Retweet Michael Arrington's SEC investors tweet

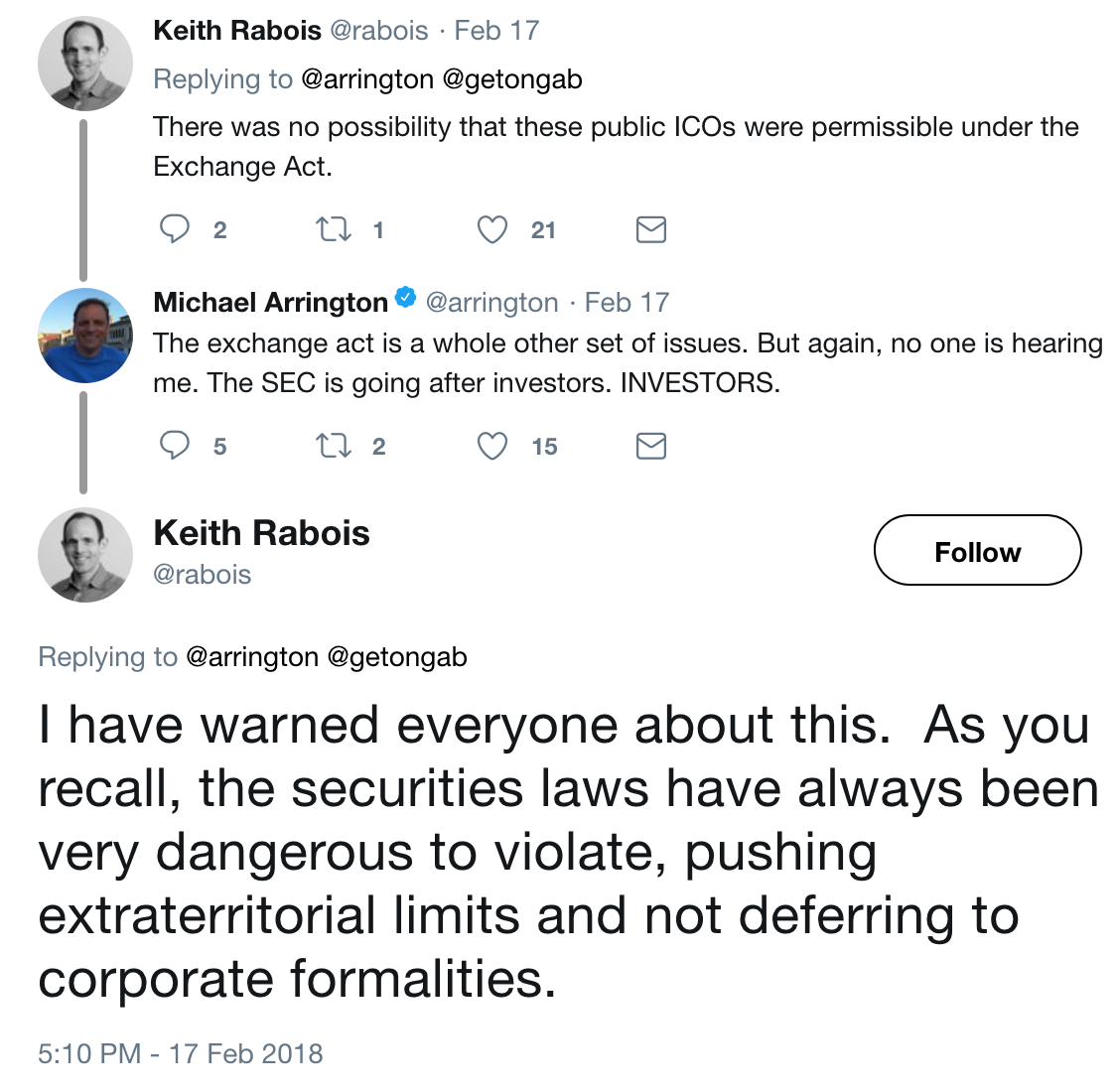click(x=333, y=446)
